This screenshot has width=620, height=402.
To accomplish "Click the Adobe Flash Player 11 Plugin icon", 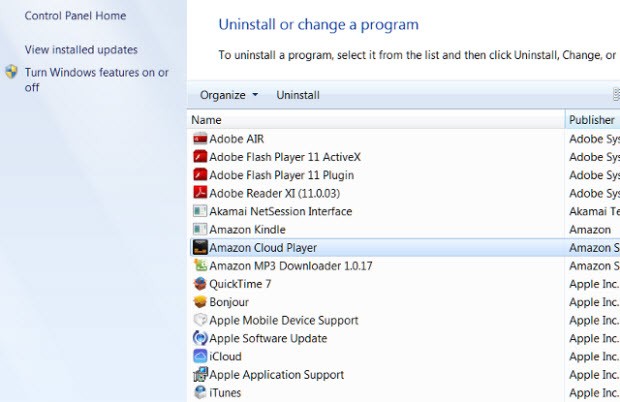I will (200, 175).
